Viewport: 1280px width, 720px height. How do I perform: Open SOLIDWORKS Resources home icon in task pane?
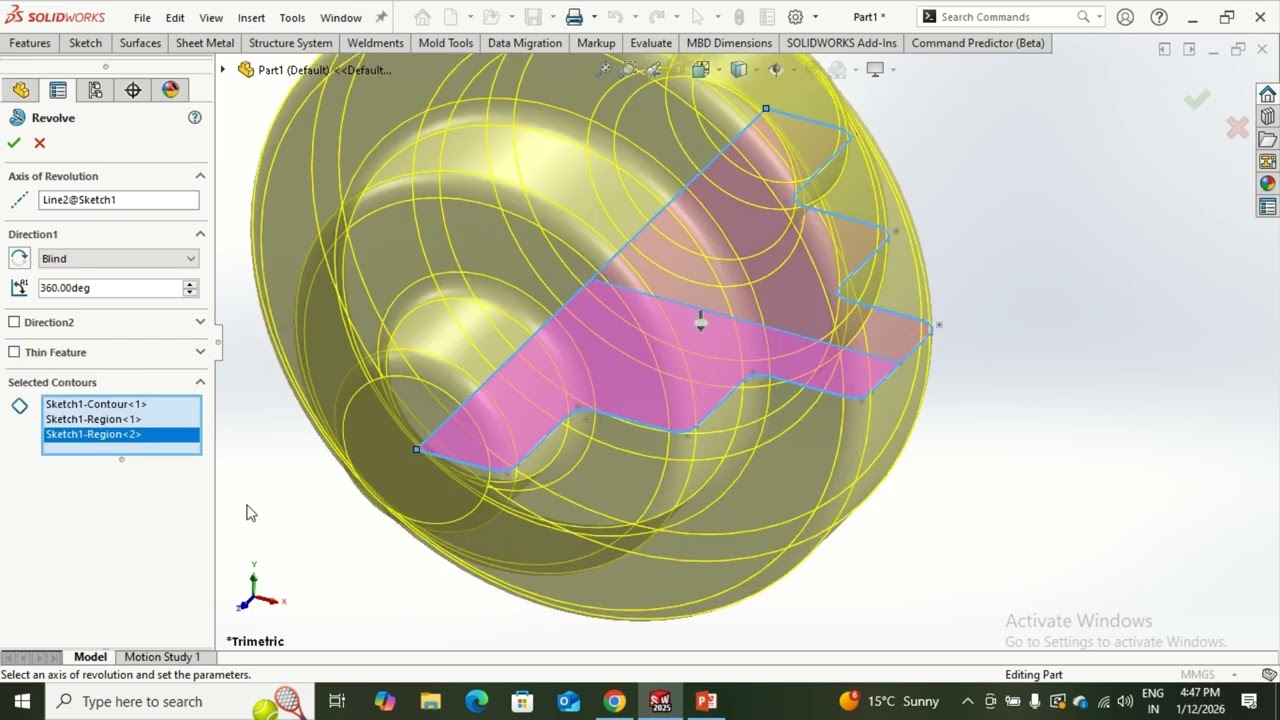point(1268,94)
